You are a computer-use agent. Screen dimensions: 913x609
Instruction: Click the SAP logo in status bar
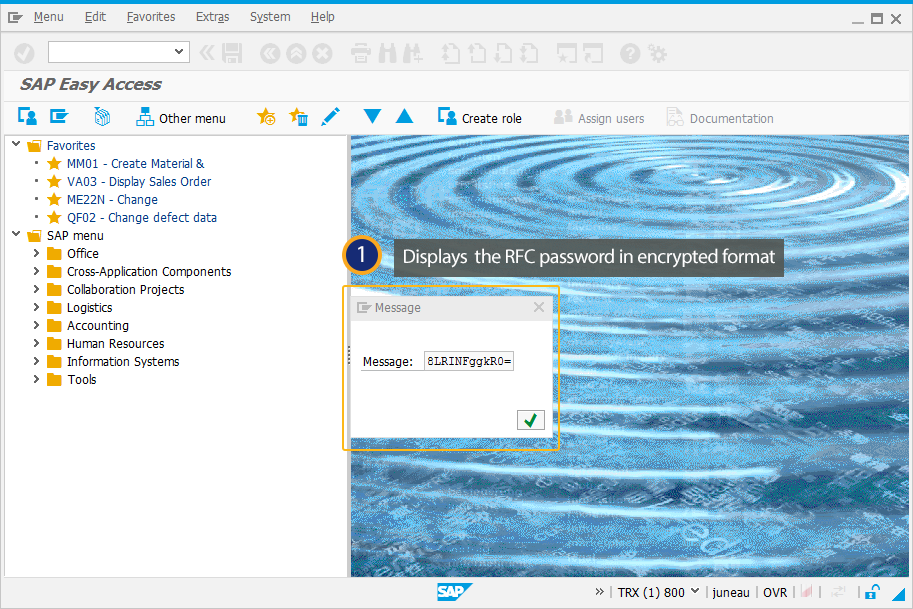[x=454, y=592]
